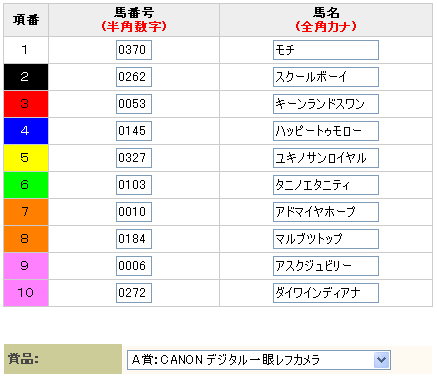Click the black row 2 color cell
The width and height of the screenshot is (437, 379).
[x=26, y=77]
